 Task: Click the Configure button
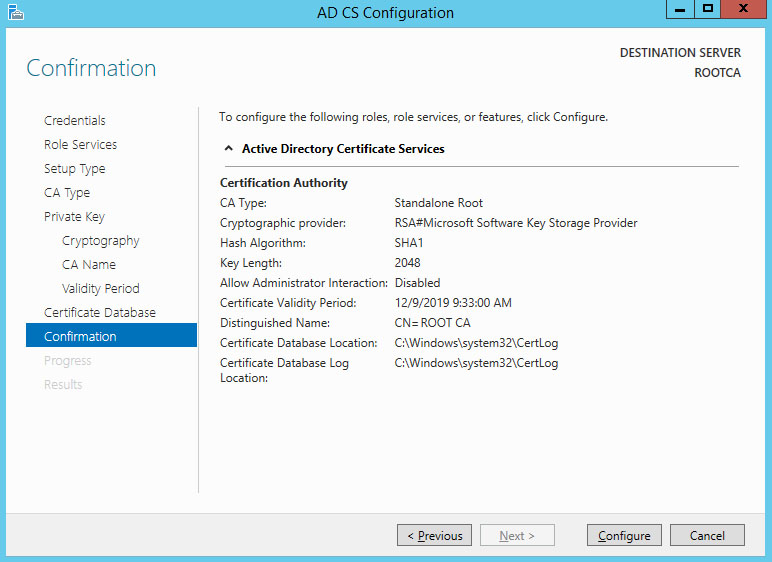[624, 535]
